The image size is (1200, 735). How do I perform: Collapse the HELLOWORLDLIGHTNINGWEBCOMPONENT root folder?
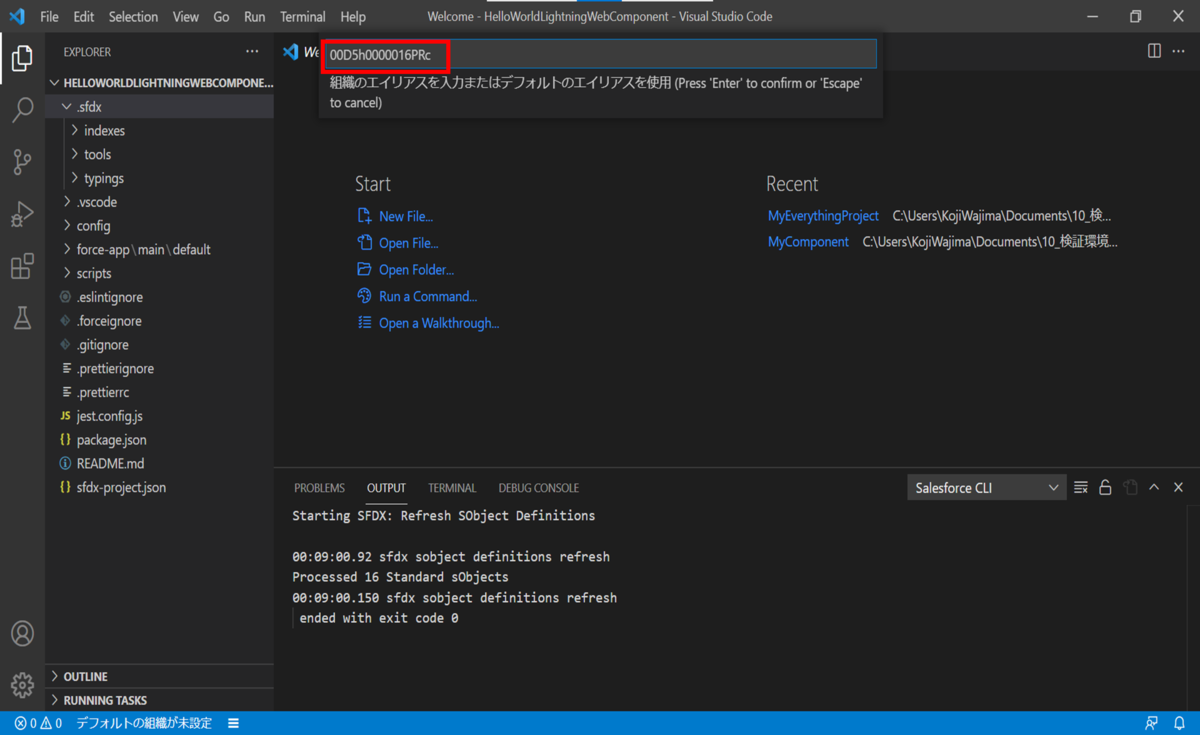tap(160, 83)
